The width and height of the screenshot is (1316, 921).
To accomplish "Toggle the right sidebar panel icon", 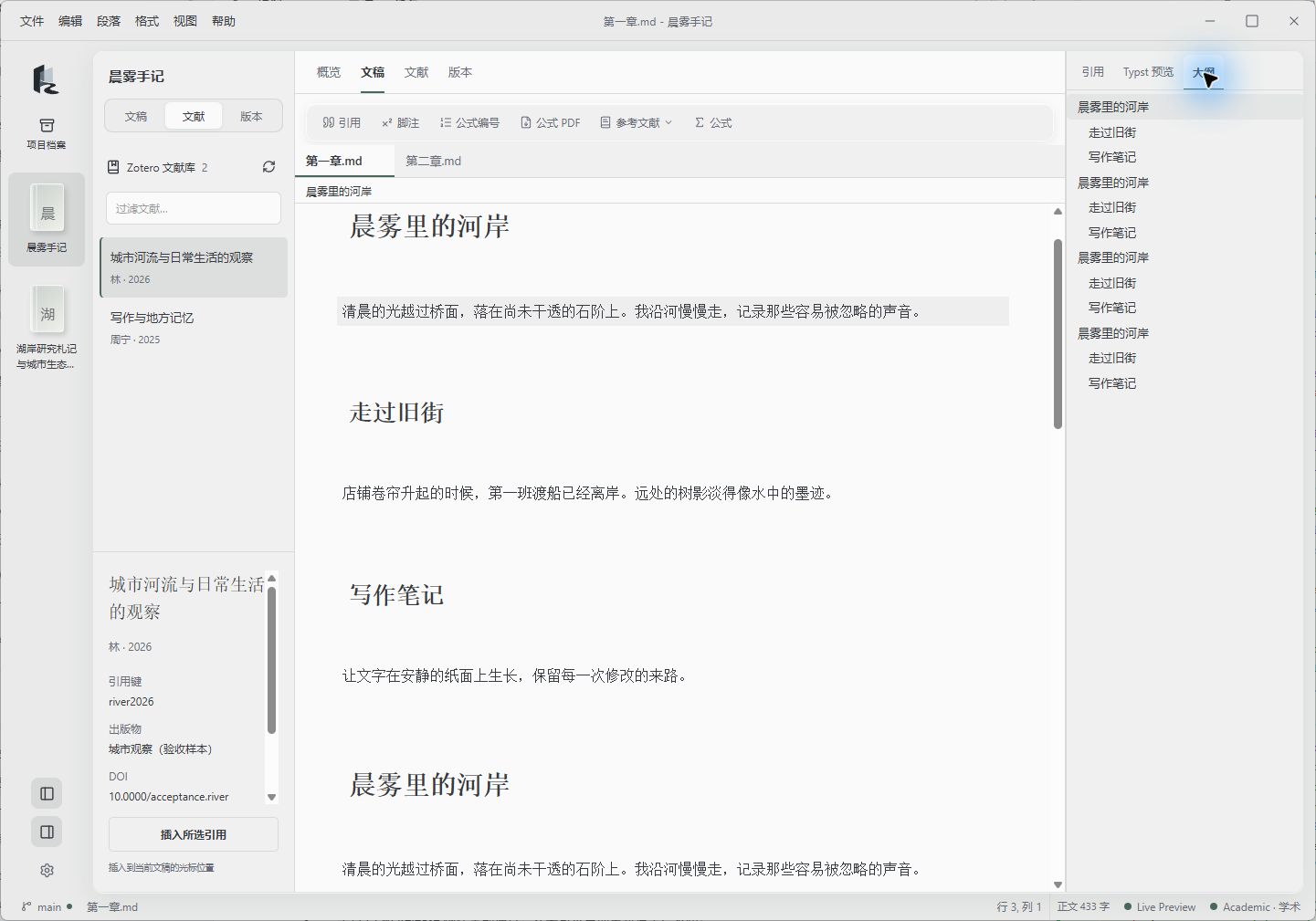I will (x=47, y=832).
